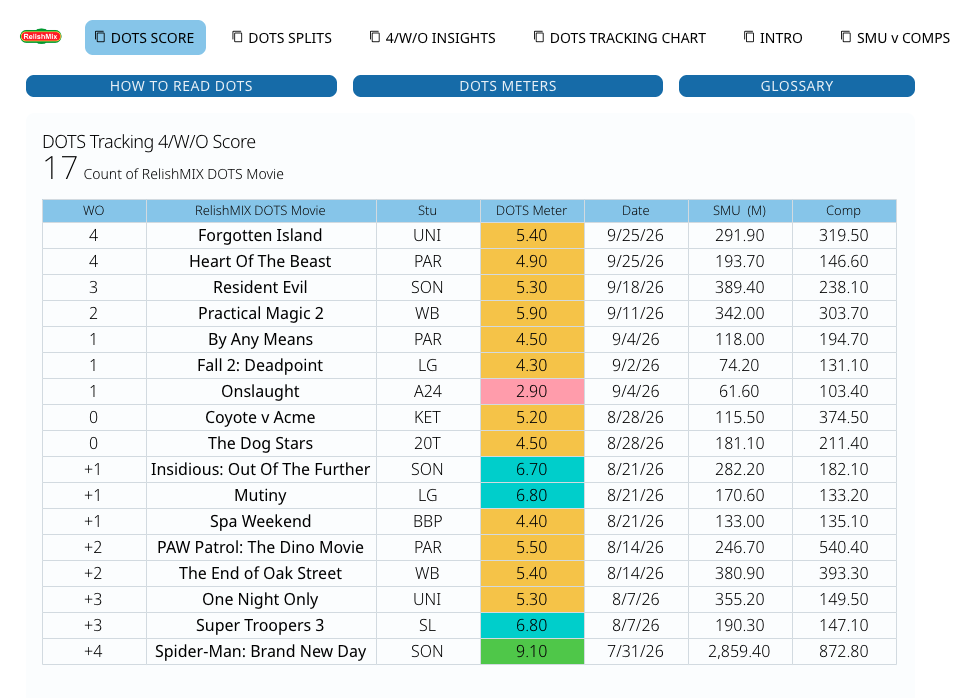Sort by the WO column header
Viewport: 967px width, 698px height.
point(94,210)
